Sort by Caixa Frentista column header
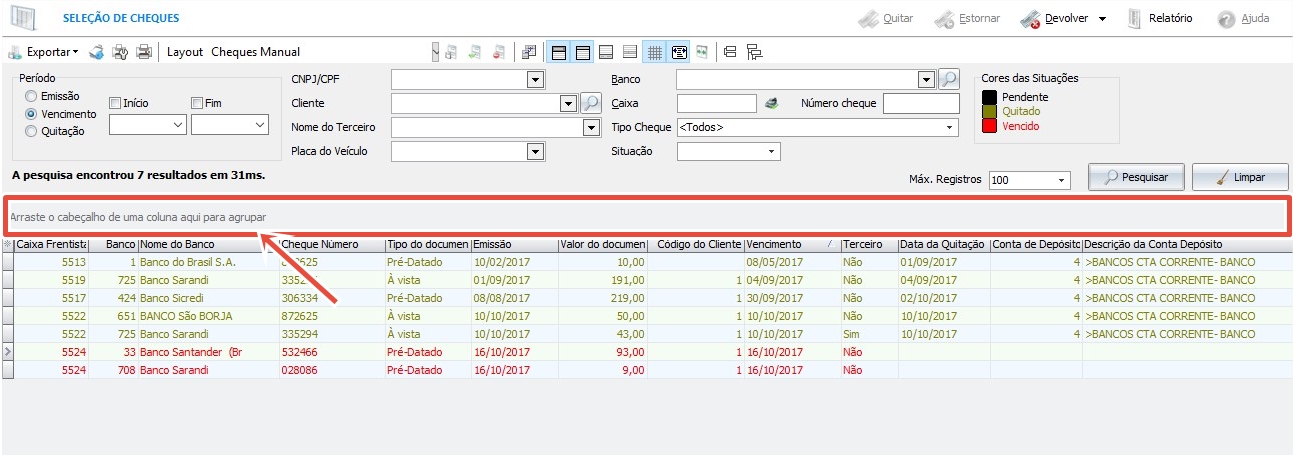 coord(52,245)
